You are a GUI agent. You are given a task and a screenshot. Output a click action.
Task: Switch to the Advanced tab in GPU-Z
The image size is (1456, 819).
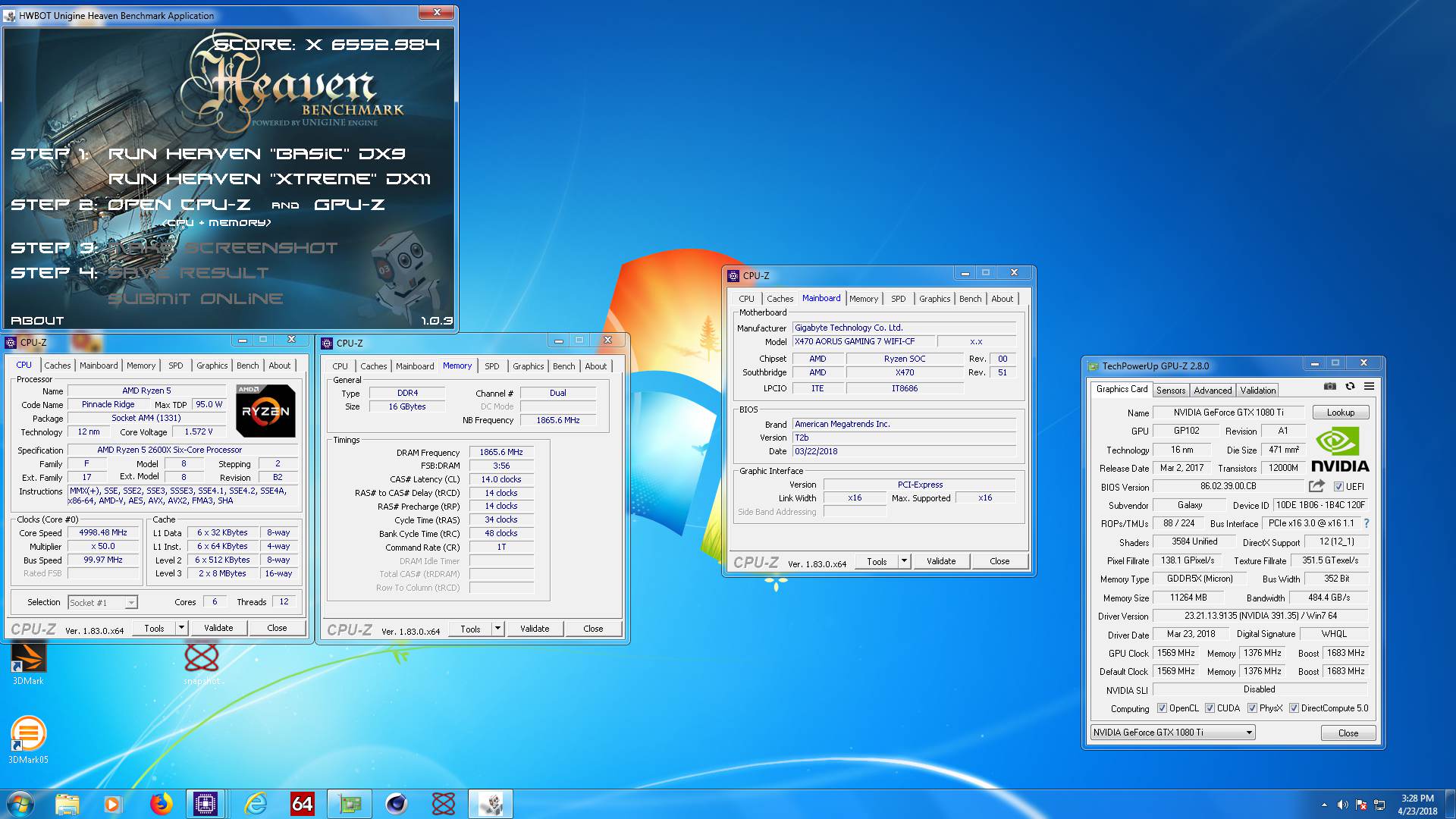(1213, 391)
